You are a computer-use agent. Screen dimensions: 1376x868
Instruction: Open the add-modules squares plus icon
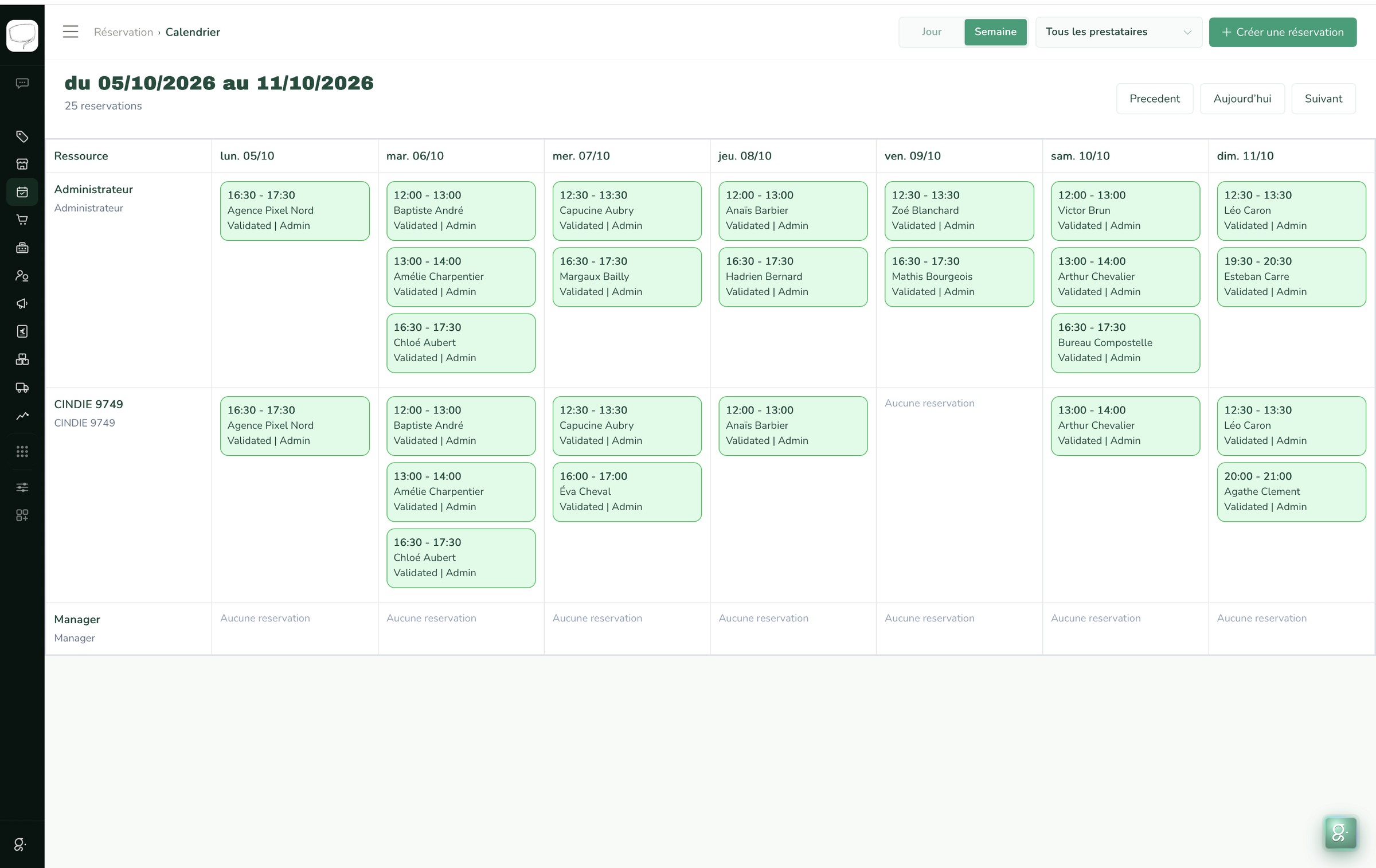[22, 515]
